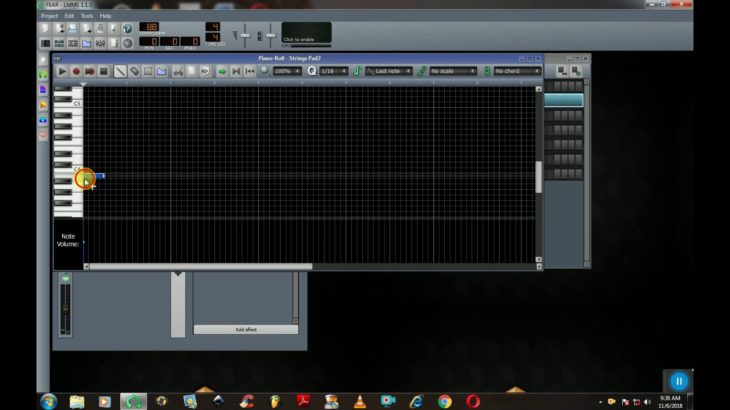Open the Edit menu
The image size is (730, 410).
69,16
